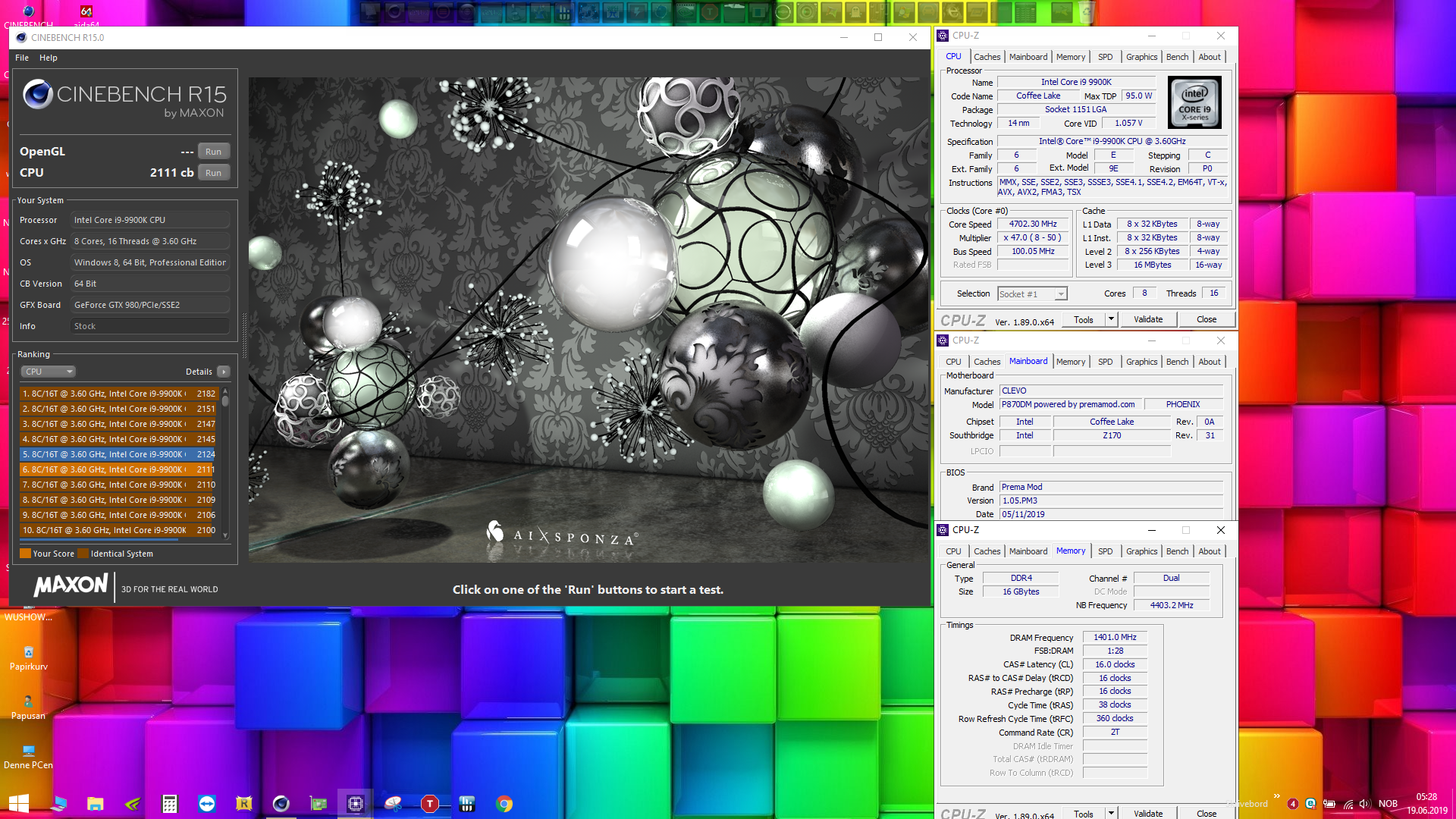Open the Calculator taskbar icon
Screen dimensions: 1456x819
[x=170, y=804]
